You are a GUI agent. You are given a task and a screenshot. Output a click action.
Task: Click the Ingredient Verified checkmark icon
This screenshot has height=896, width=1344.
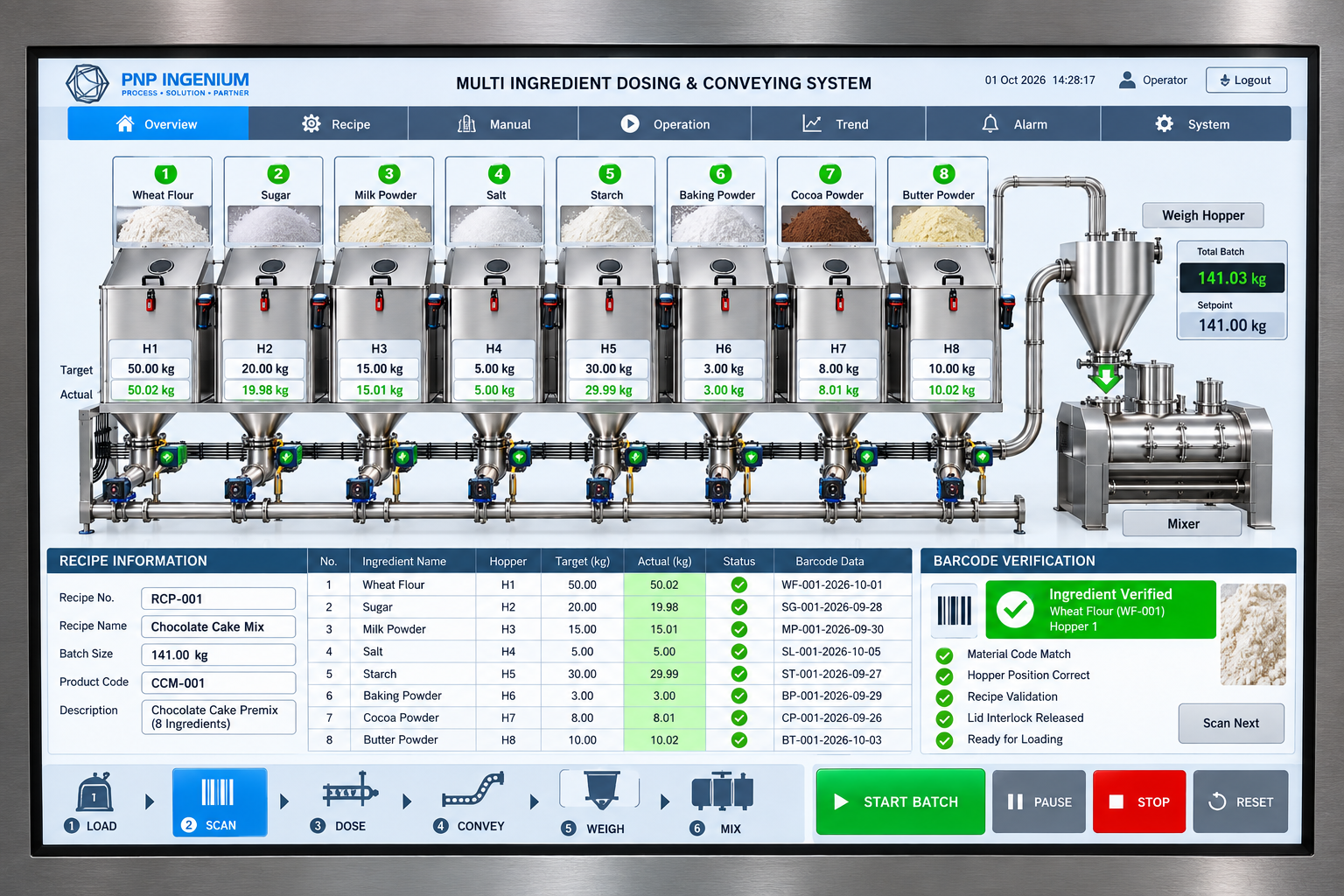tap(1016, 609)
